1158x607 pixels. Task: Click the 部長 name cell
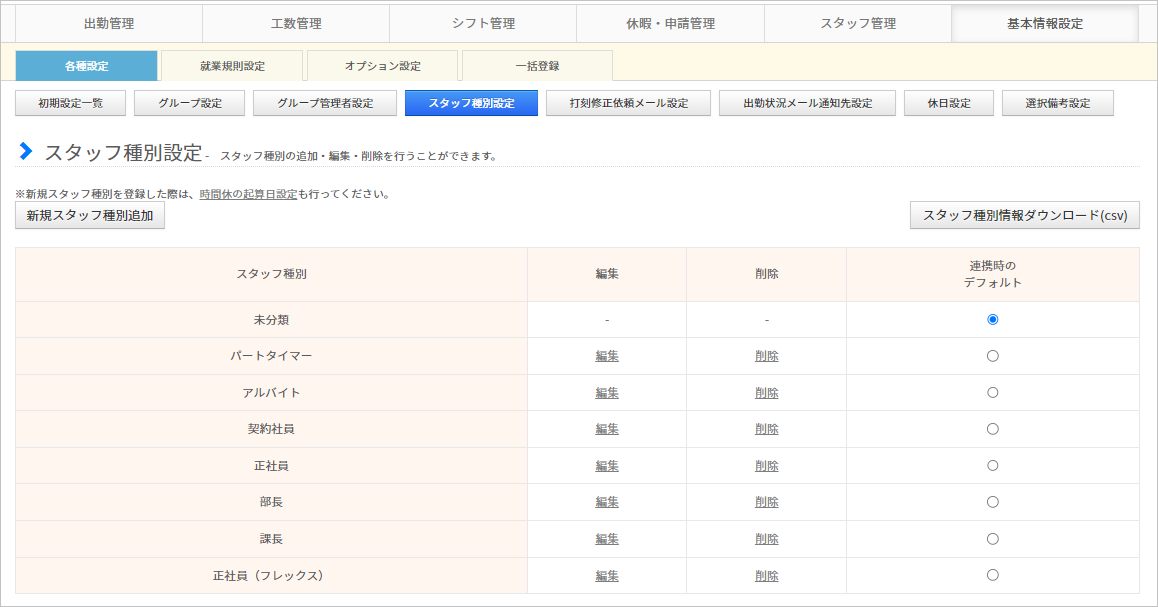coord(271,502)
